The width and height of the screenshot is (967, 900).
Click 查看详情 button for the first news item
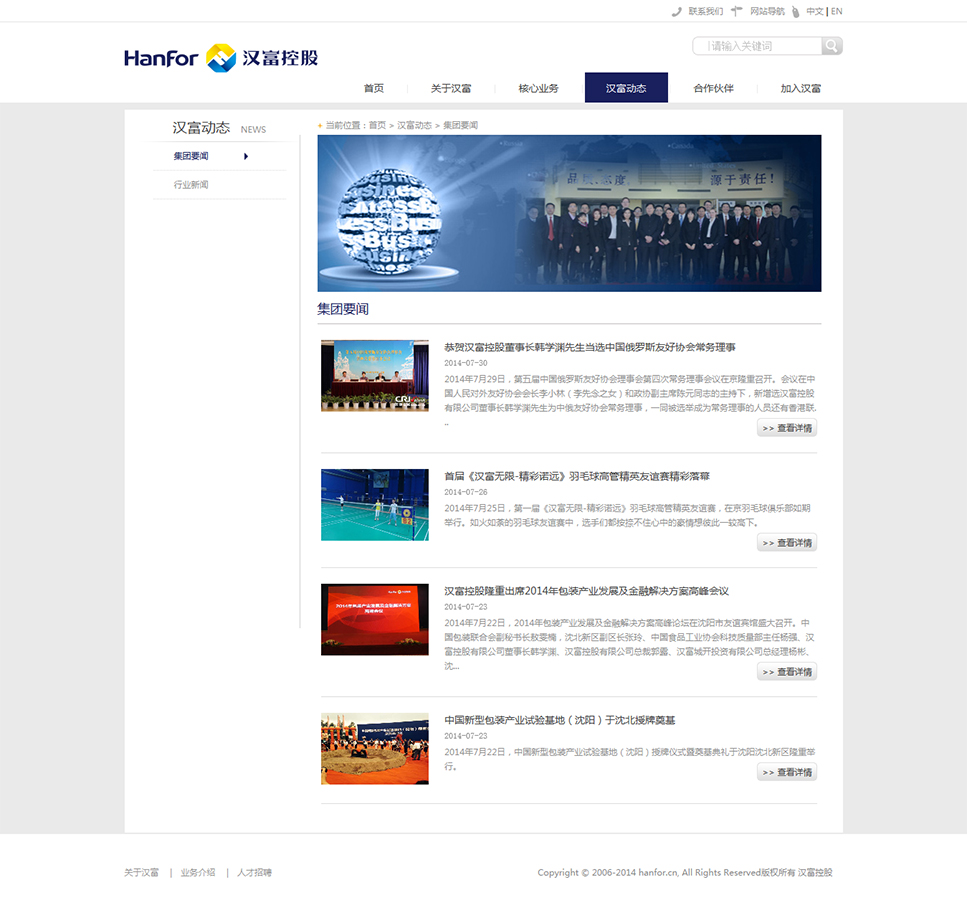click(x=786, y=427)
